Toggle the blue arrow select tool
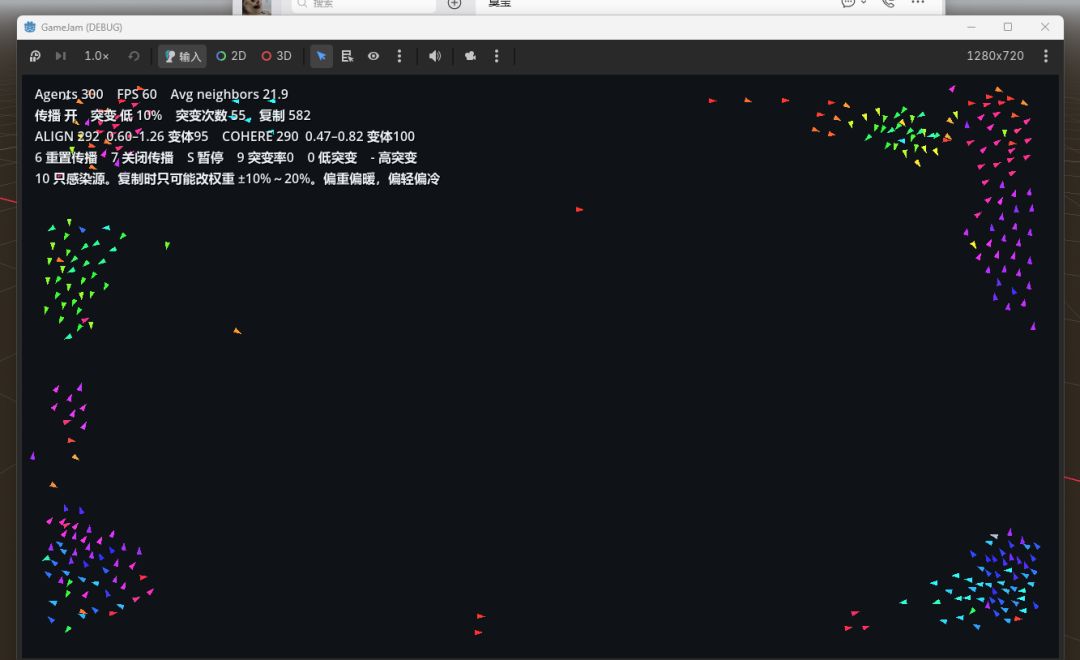The width and height of the screenshot is (1080, 660). pos(321,56)
